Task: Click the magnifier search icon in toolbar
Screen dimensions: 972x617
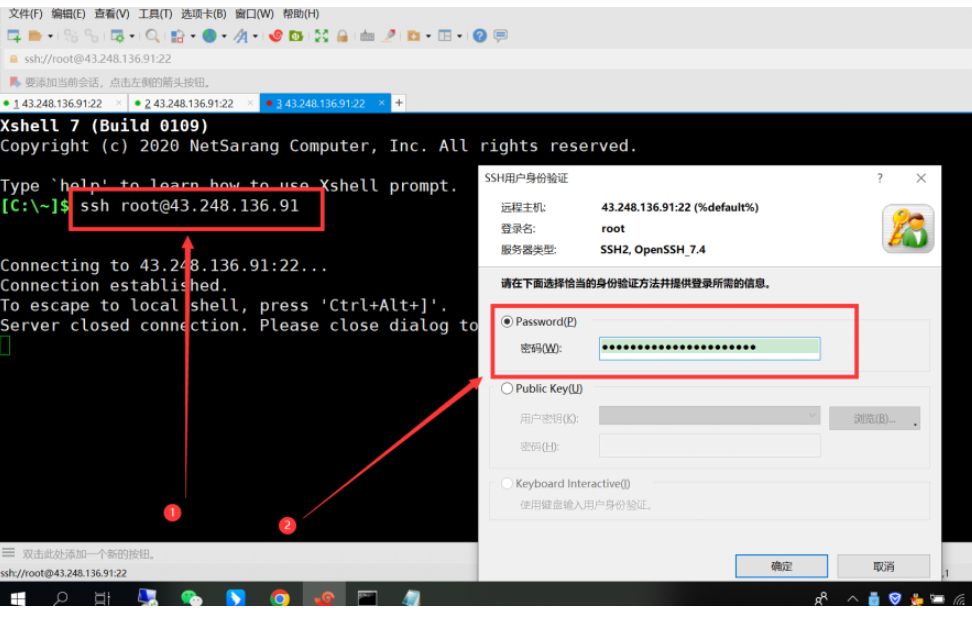Action: (152, 36)
